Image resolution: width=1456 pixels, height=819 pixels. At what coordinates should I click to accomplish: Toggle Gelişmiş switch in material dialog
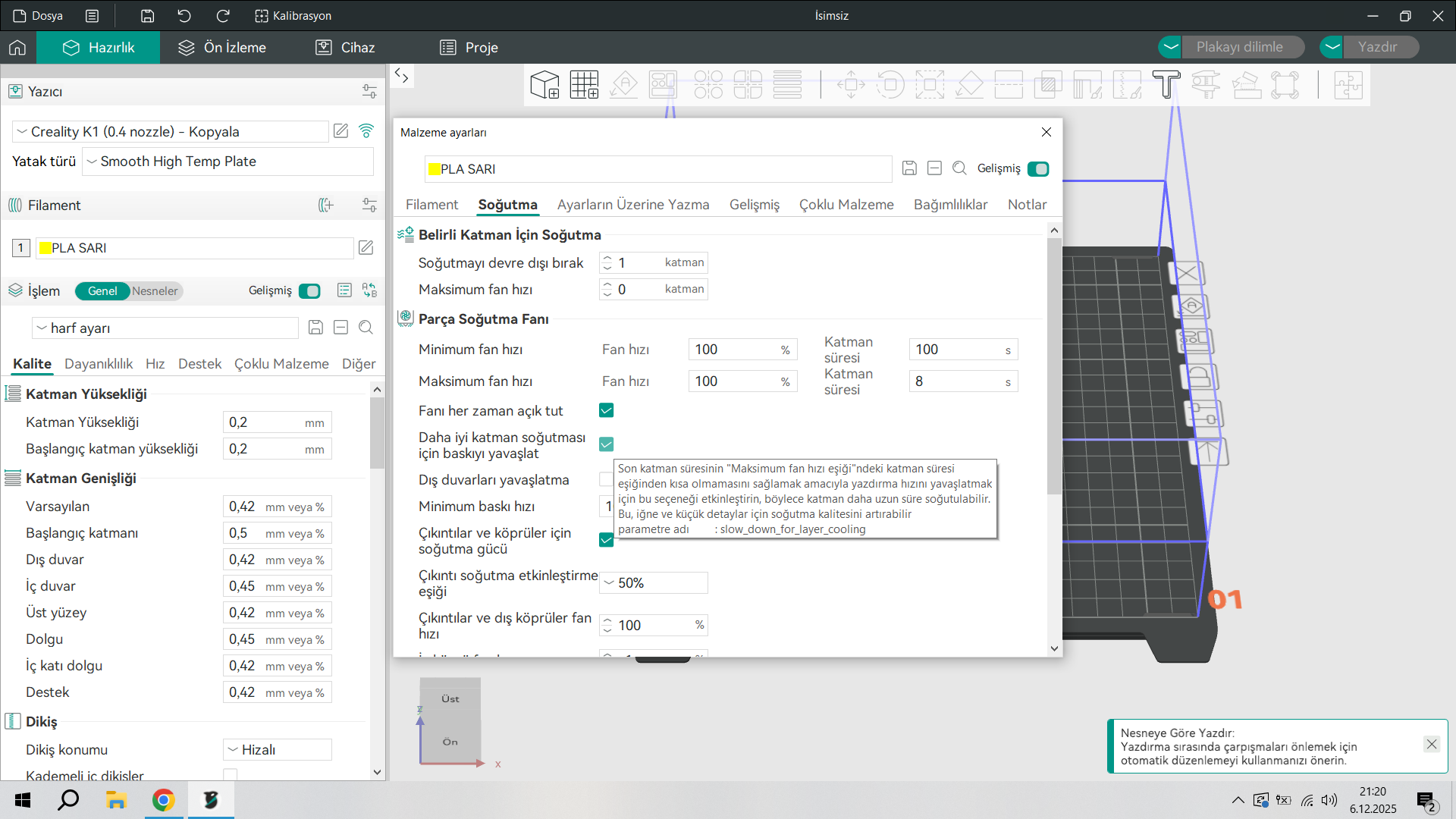(x=1038, y=168)
